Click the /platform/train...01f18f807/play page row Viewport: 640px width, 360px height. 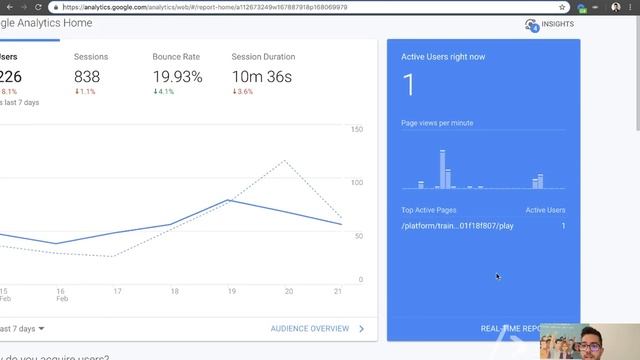click(x=483, y=226)
